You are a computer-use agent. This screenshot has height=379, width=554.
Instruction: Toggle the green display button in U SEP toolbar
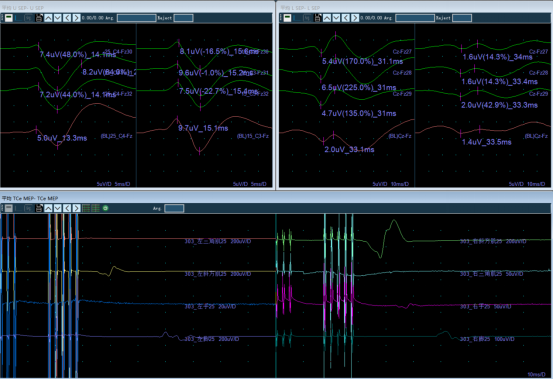click(9, 18)
